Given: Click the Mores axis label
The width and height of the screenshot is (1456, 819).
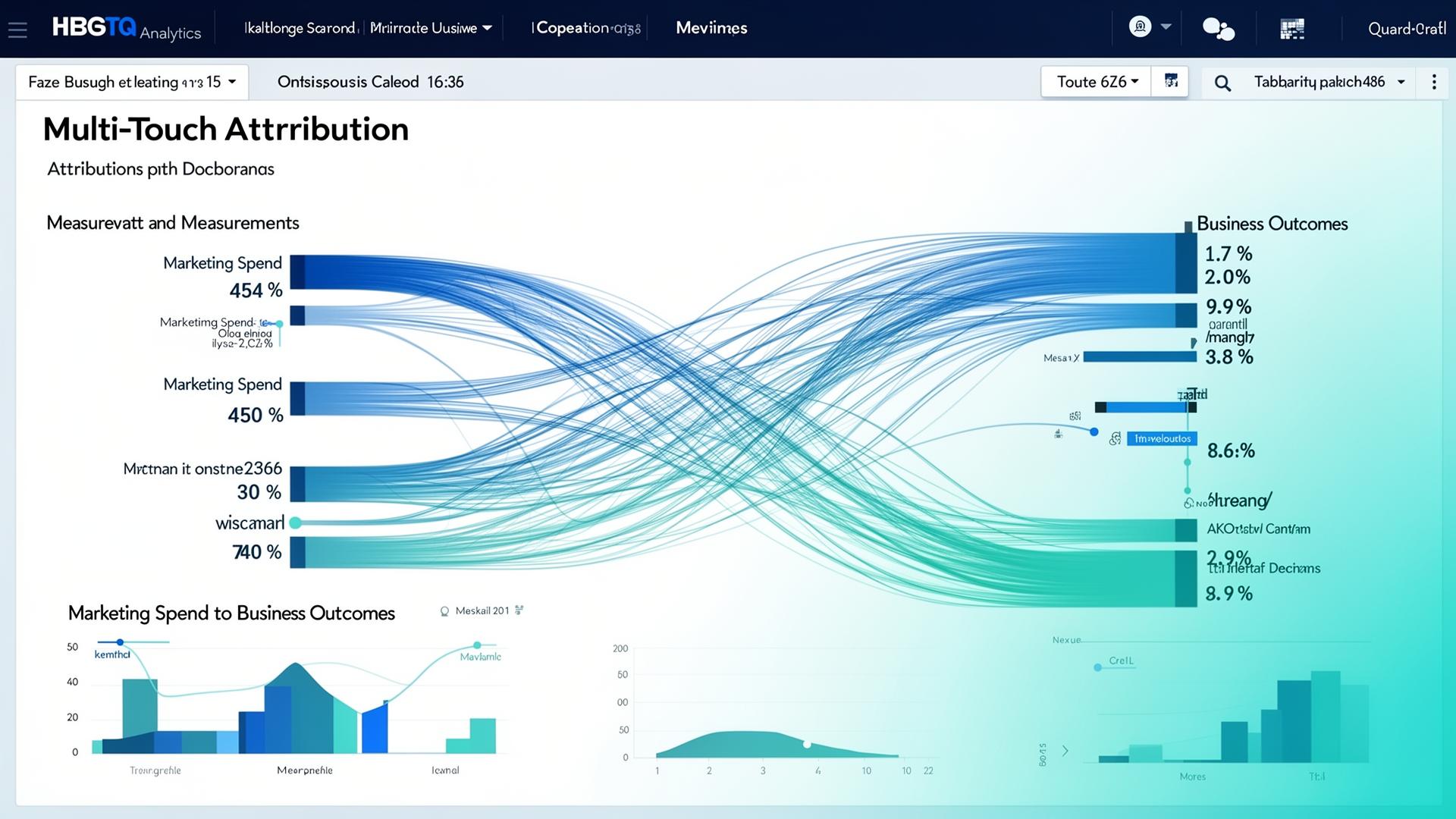Looking at the screenshot, I should (x=1192, y=777).
